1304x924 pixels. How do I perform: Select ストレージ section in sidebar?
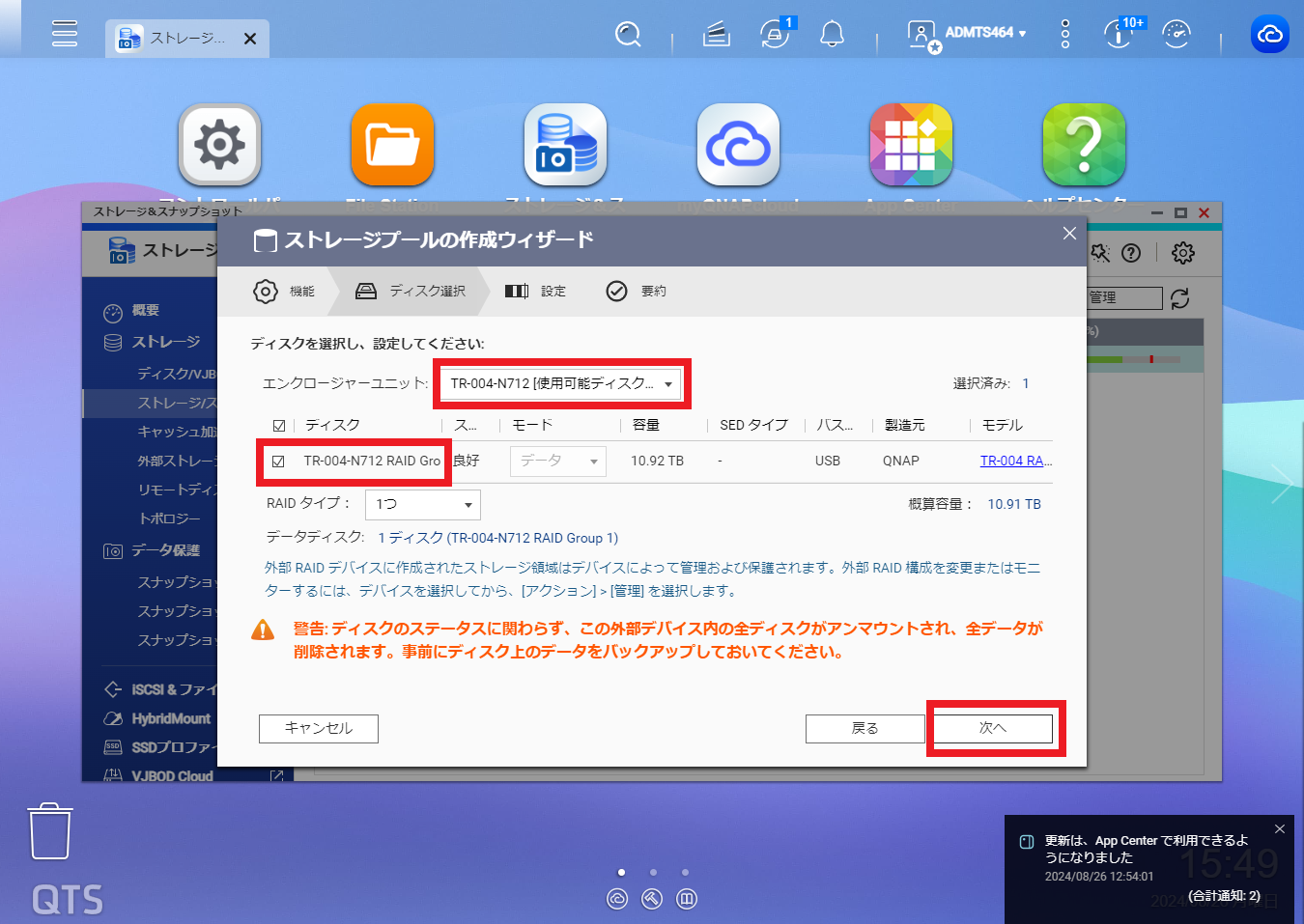[x=166, y=342]
